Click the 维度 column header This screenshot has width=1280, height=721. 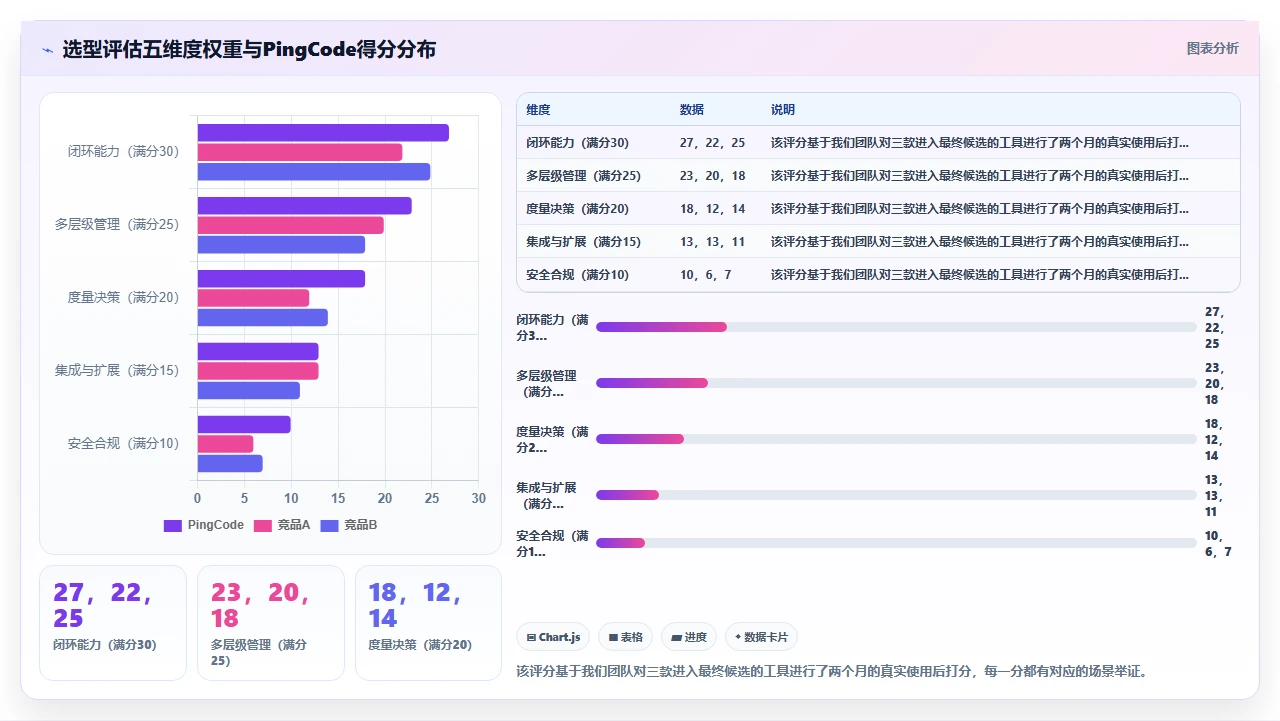[538, 110]
